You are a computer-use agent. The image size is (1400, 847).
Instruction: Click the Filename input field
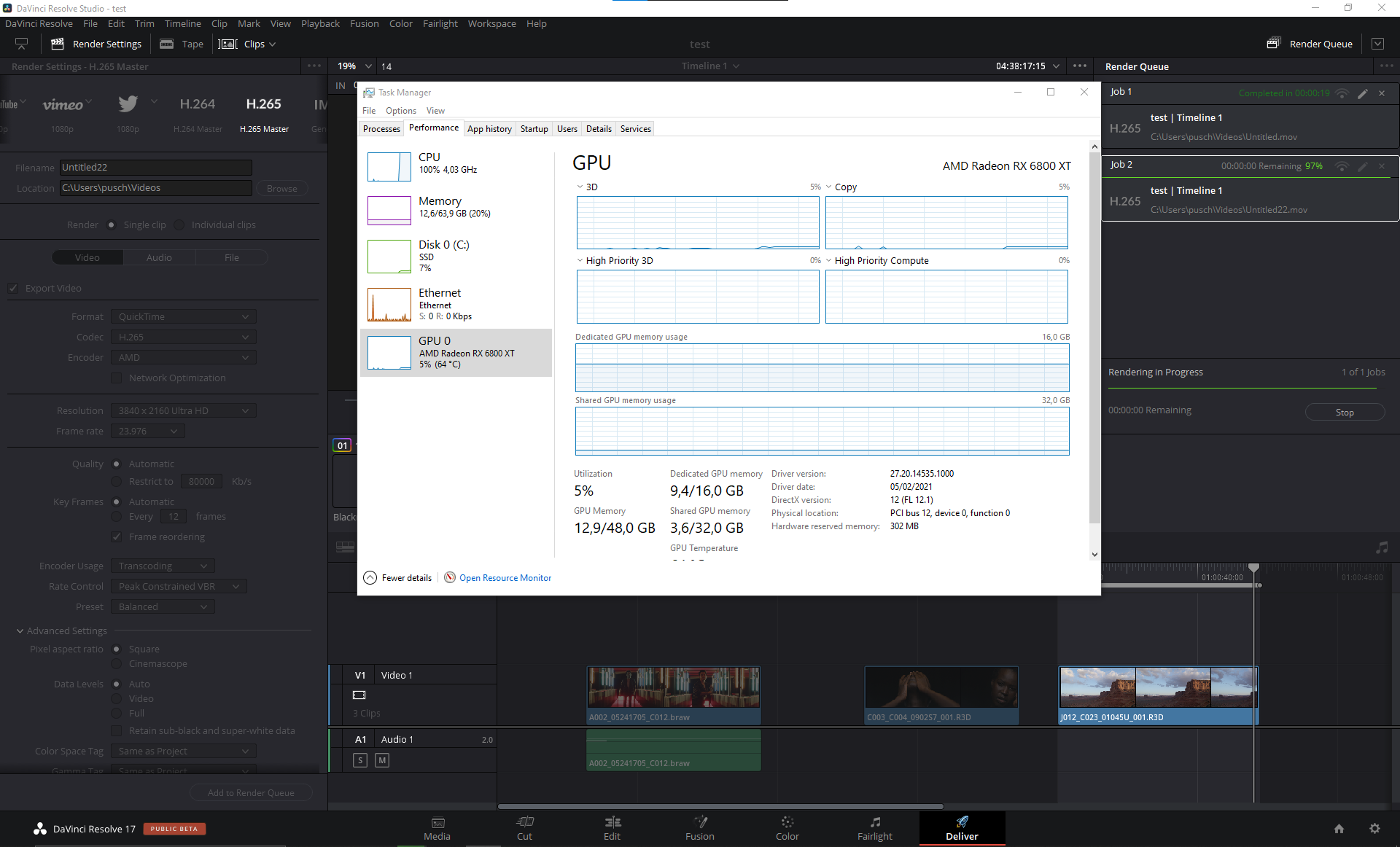pos(155,168)
